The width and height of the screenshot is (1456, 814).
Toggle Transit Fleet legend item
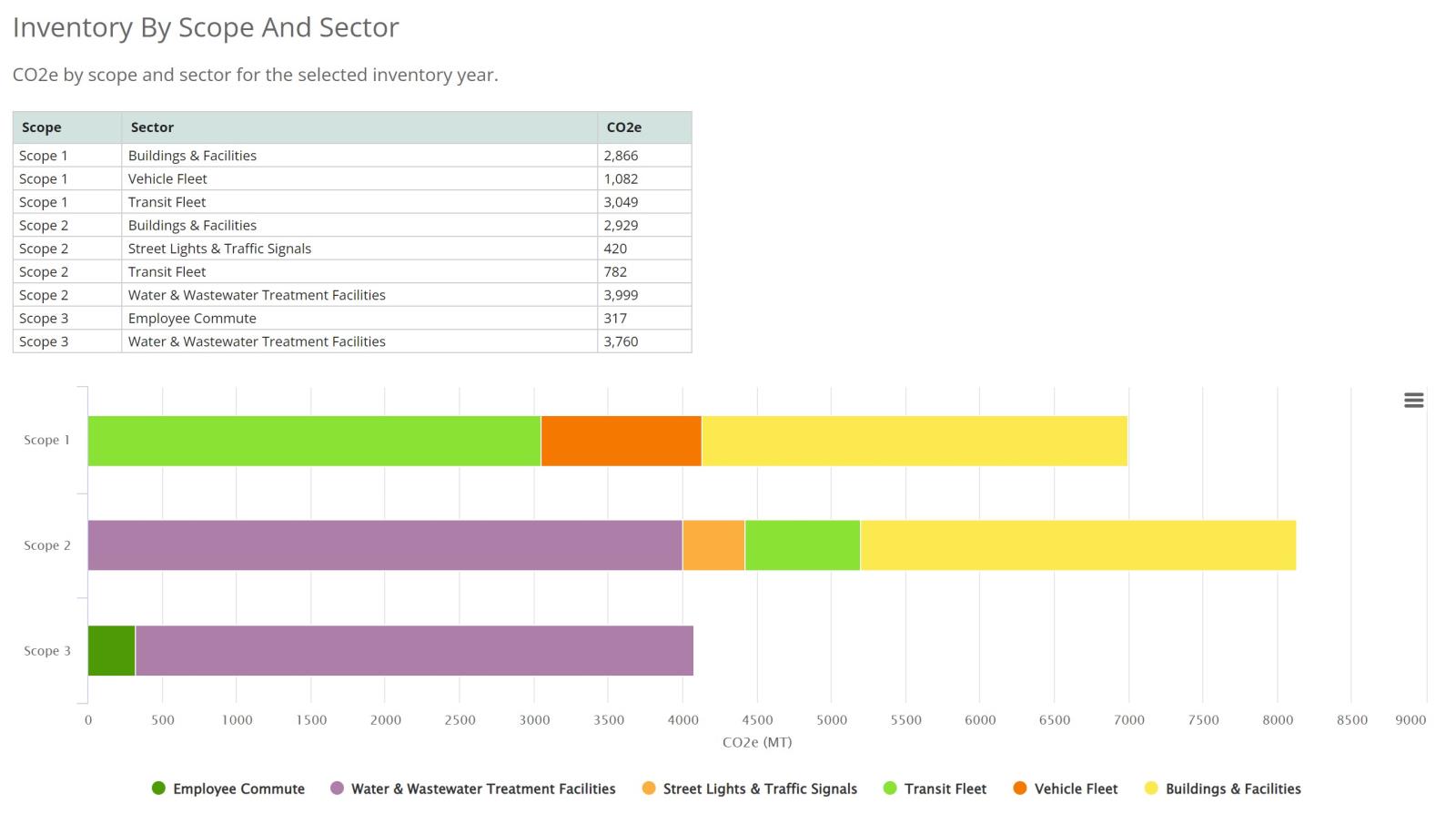(935, 789)
